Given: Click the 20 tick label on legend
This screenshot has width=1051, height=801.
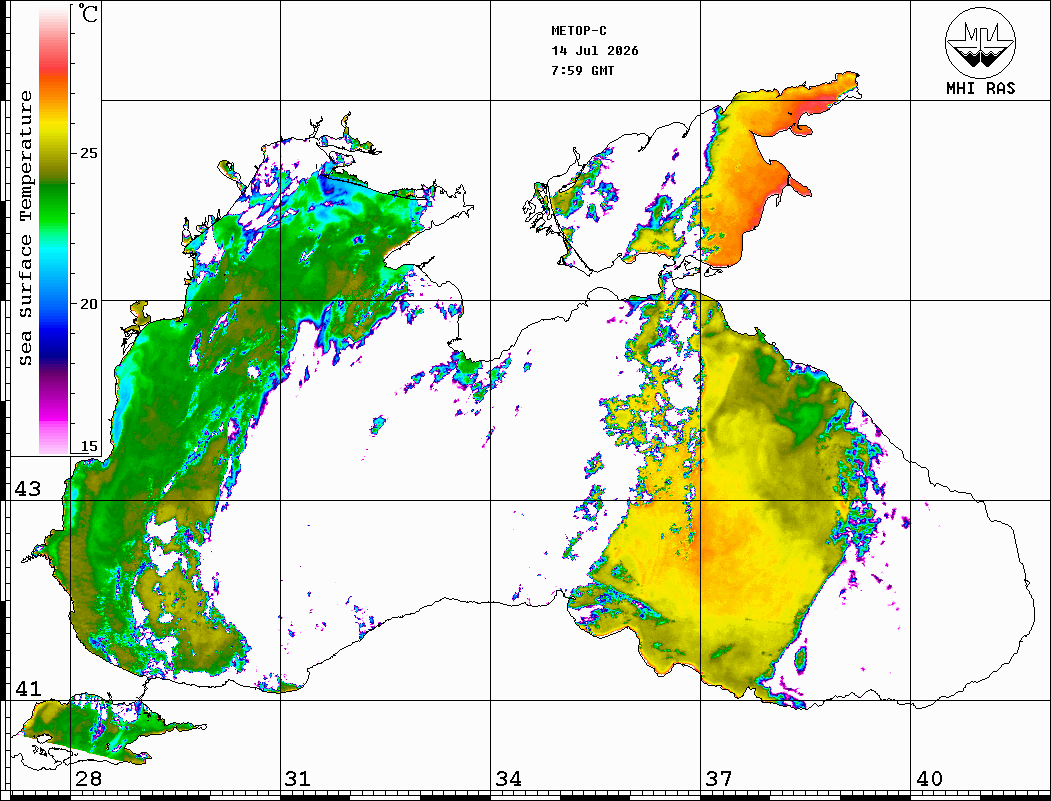Looking at the screenshot, I should [x=88, y=304].
